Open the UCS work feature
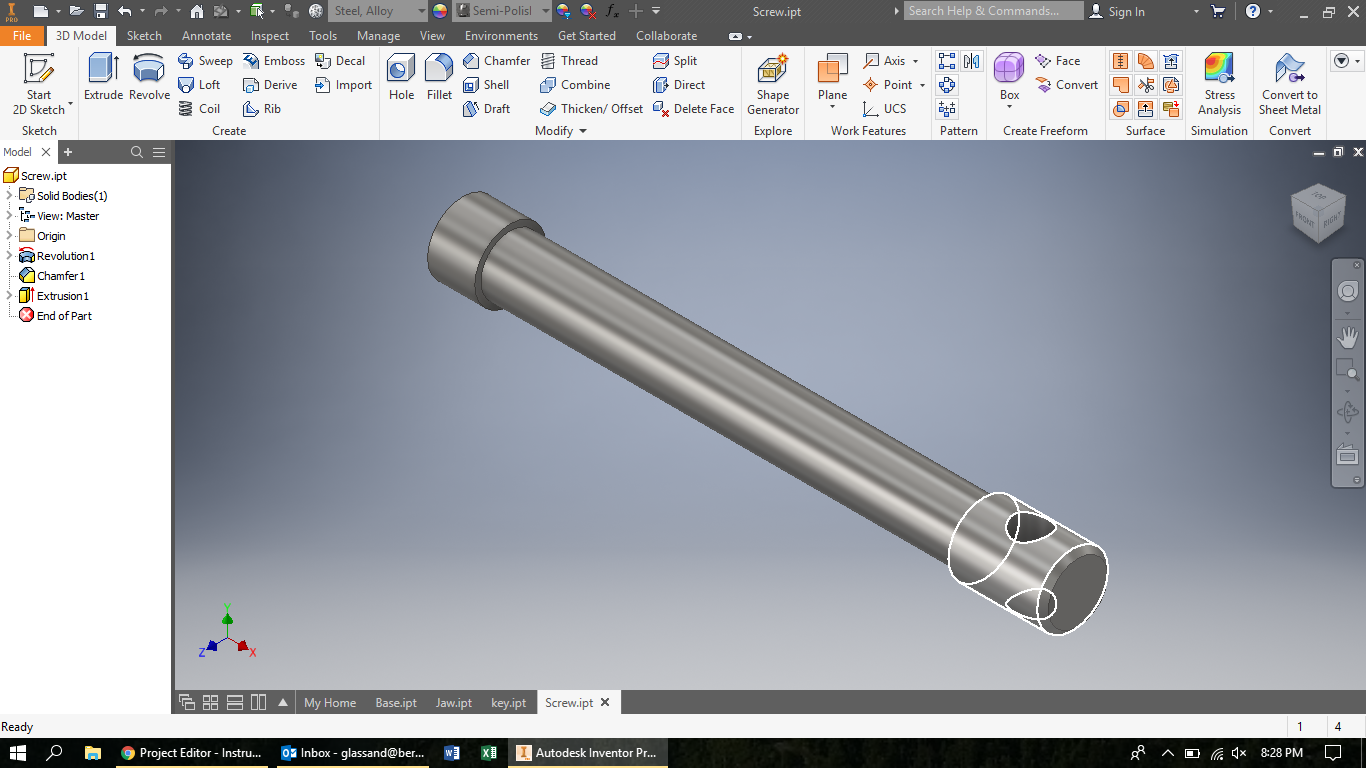 (884, 109)
